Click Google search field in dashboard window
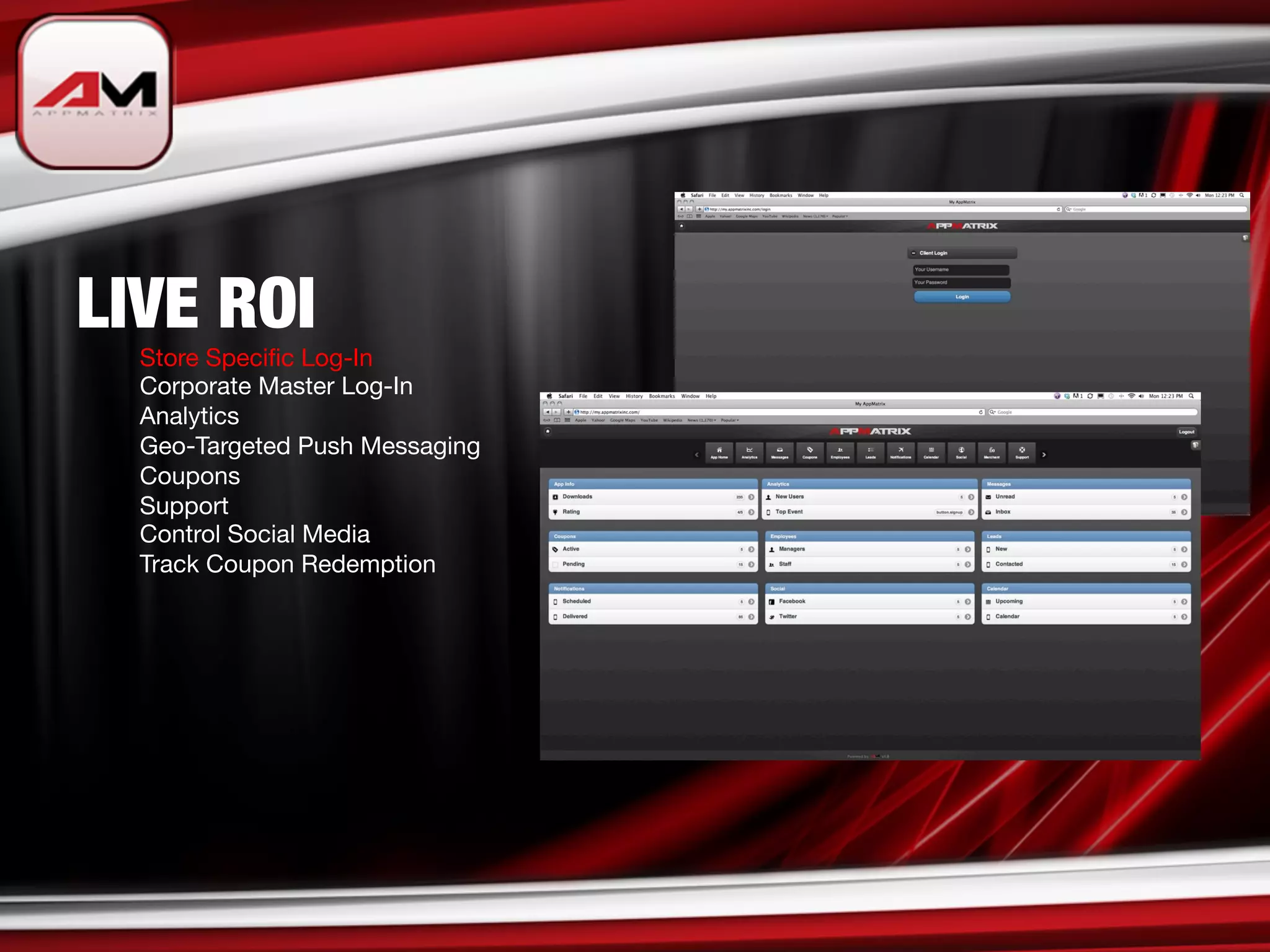 pos(1093,412)
